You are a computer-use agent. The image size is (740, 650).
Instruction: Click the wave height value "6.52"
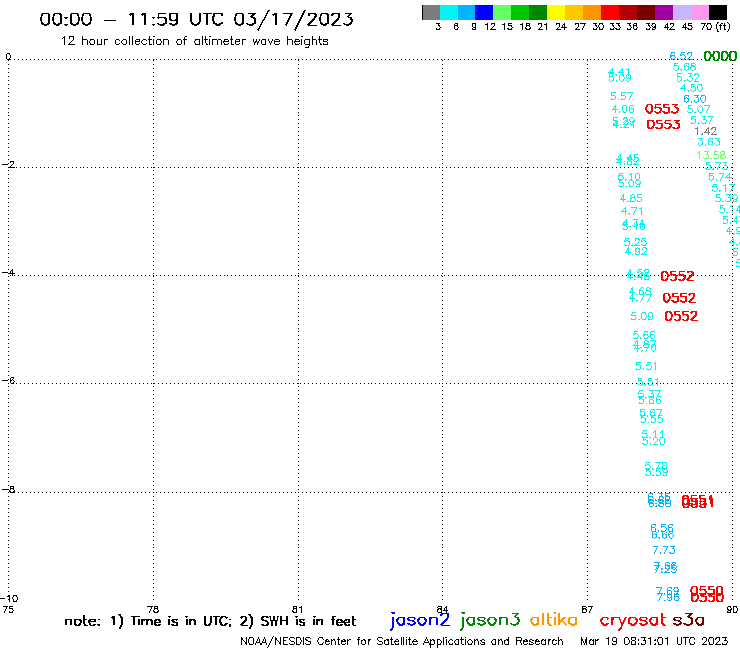681,56
